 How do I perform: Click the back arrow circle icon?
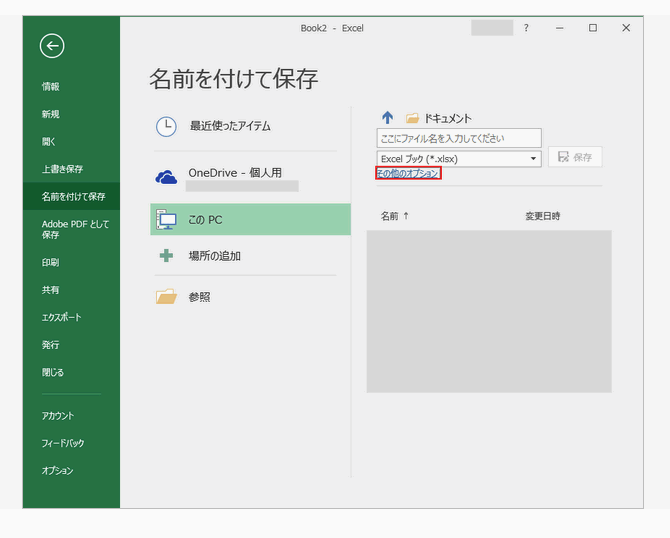[x=52, y=46]
